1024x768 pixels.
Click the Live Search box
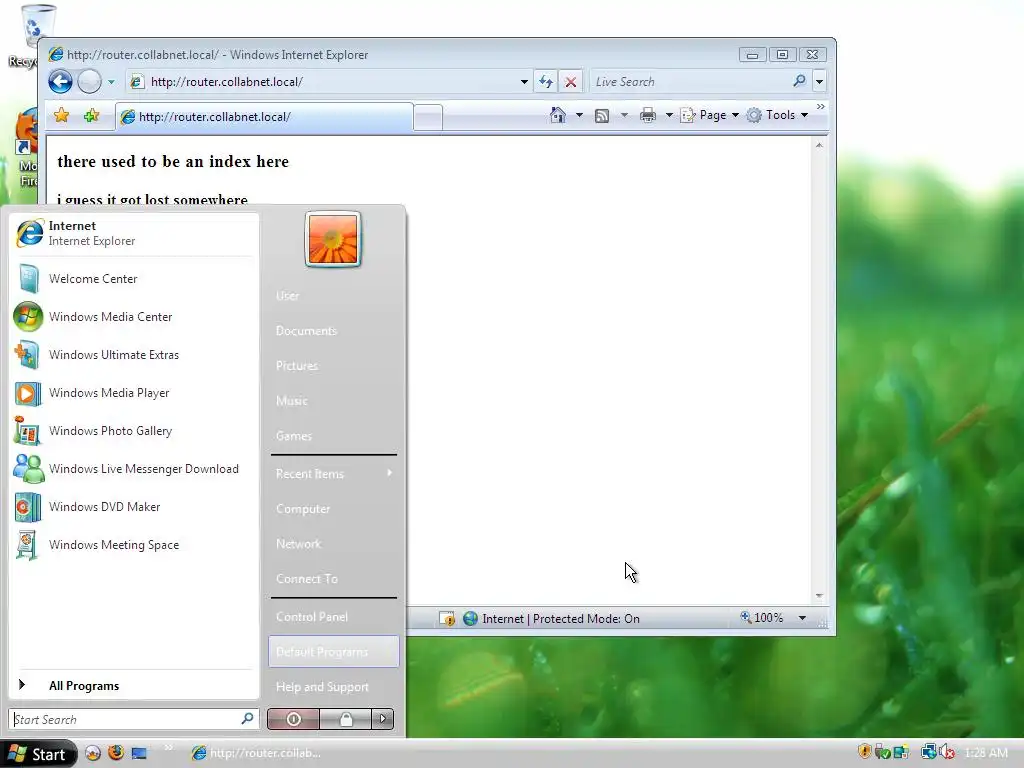689,82
